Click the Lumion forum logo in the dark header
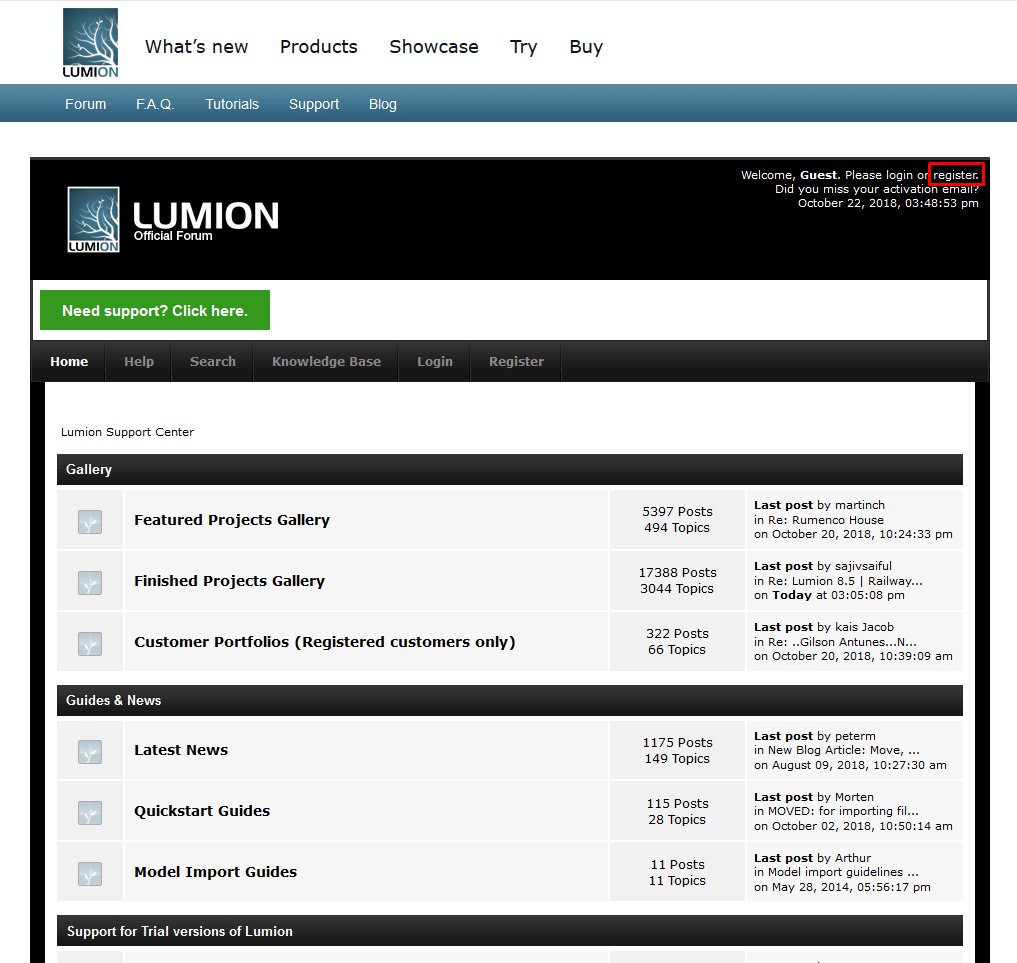 point(172,217)
